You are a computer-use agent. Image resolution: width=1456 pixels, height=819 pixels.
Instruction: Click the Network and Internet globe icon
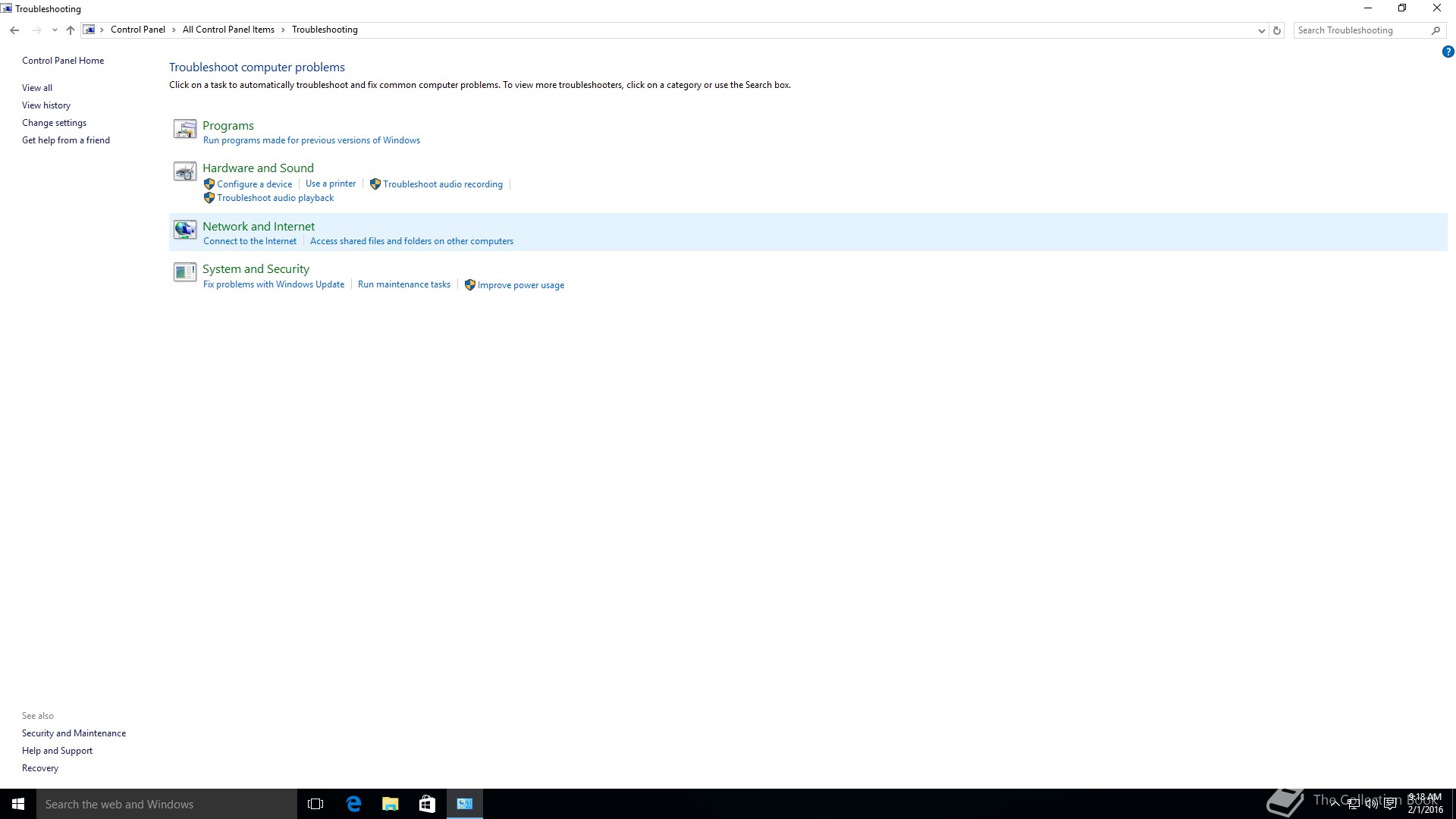(x=184, y=230)
